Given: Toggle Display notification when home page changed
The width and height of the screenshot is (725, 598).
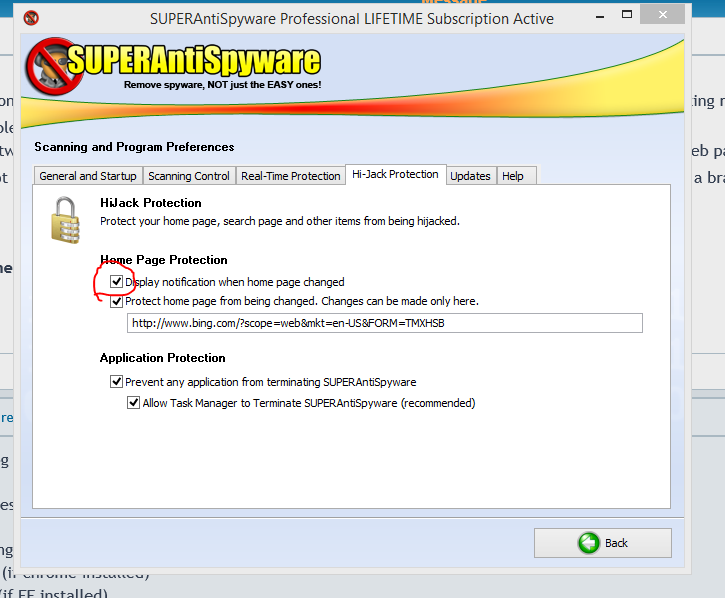Looking at the screenshot, I should tap(116, 282).
